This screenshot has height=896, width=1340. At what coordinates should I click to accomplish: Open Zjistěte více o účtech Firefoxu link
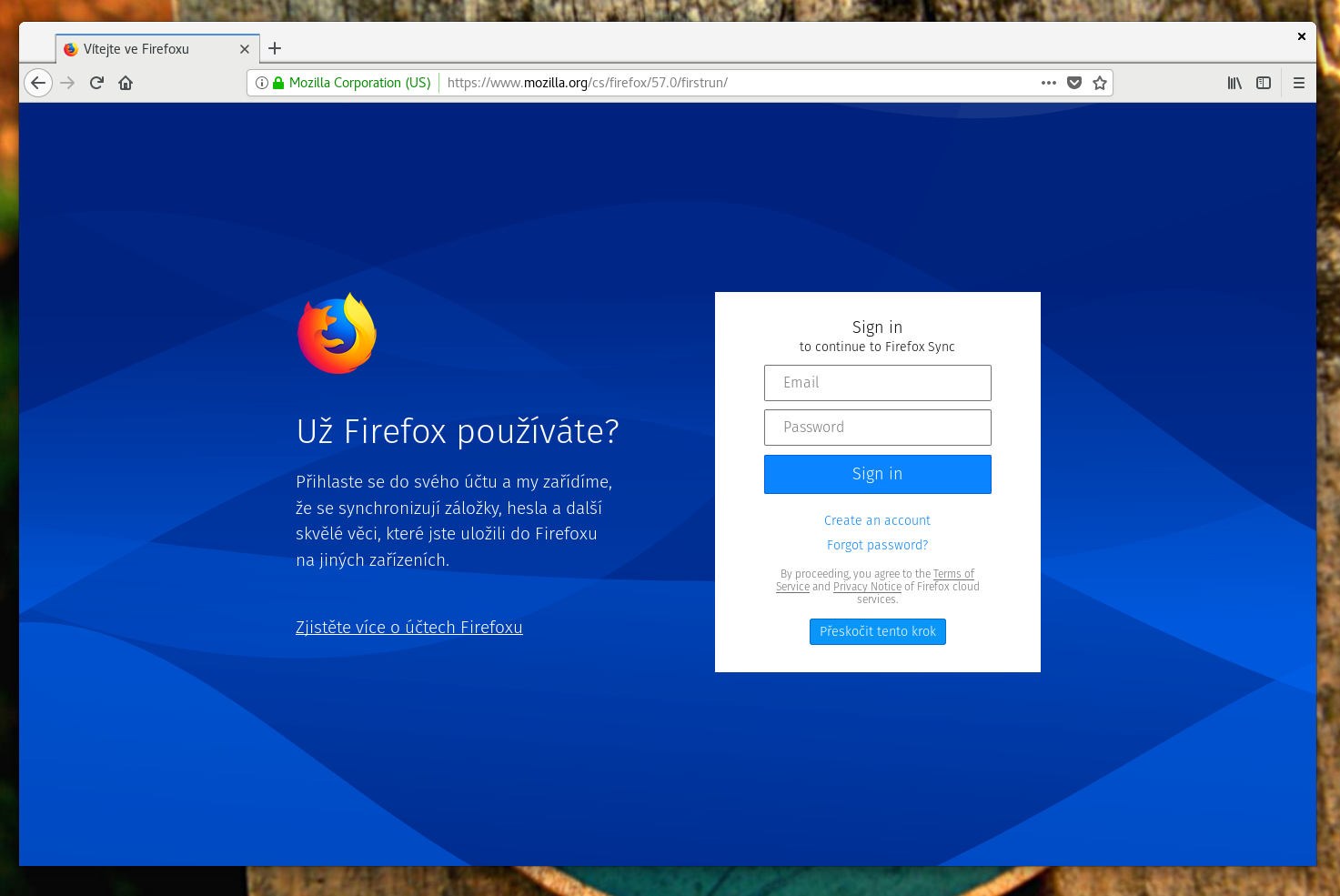tap(408, 627)
